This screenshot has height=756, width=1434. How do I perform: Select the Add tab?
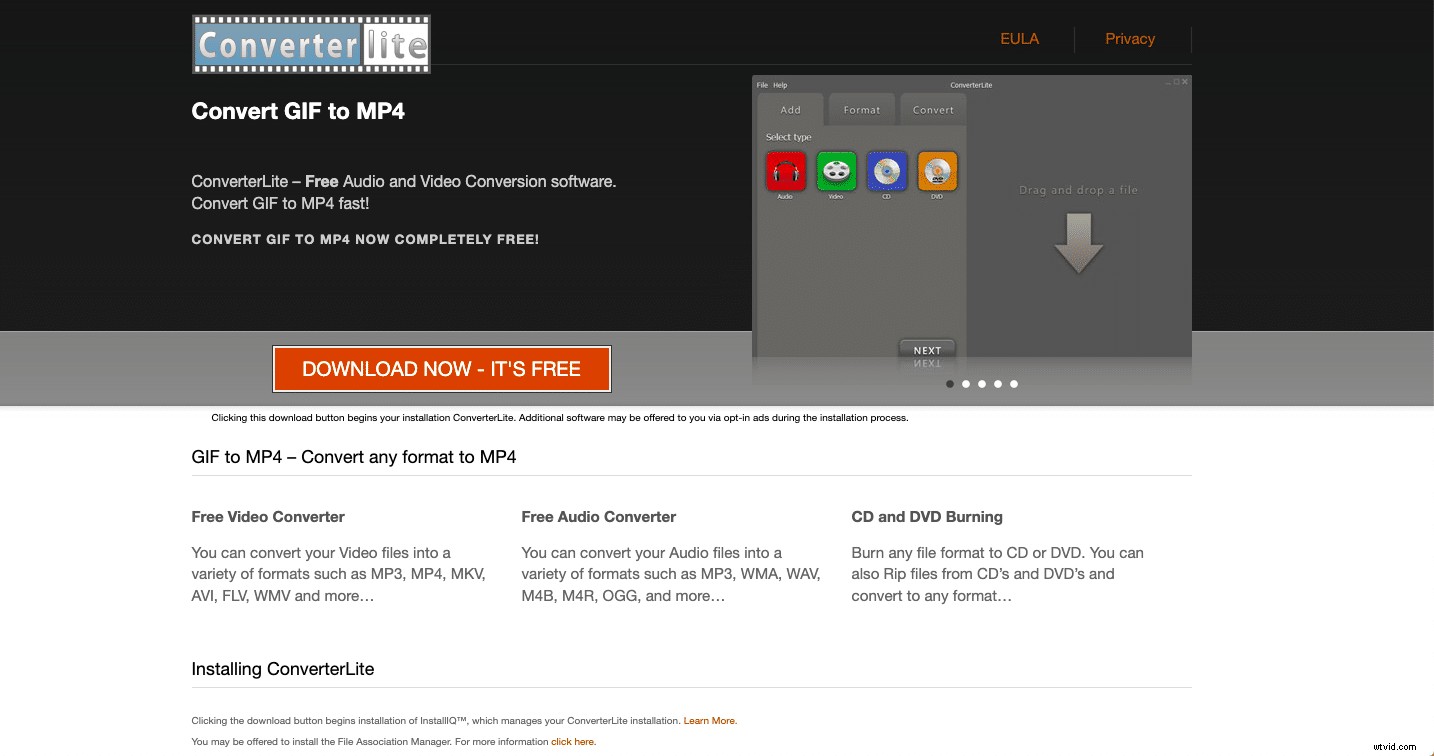coord(790,109)
